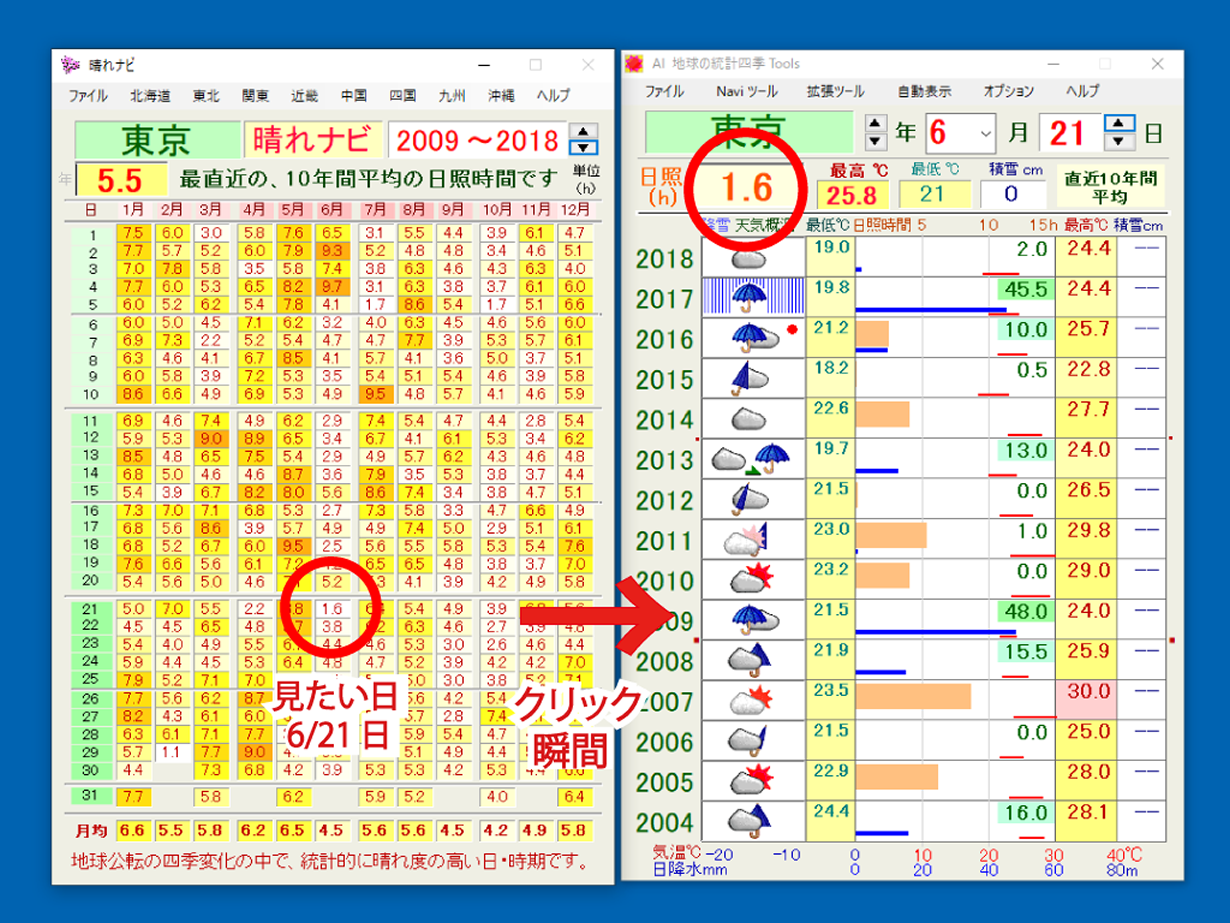
Task: Click the yellow 晴れナビ label button
Action: tap(315, 141)
